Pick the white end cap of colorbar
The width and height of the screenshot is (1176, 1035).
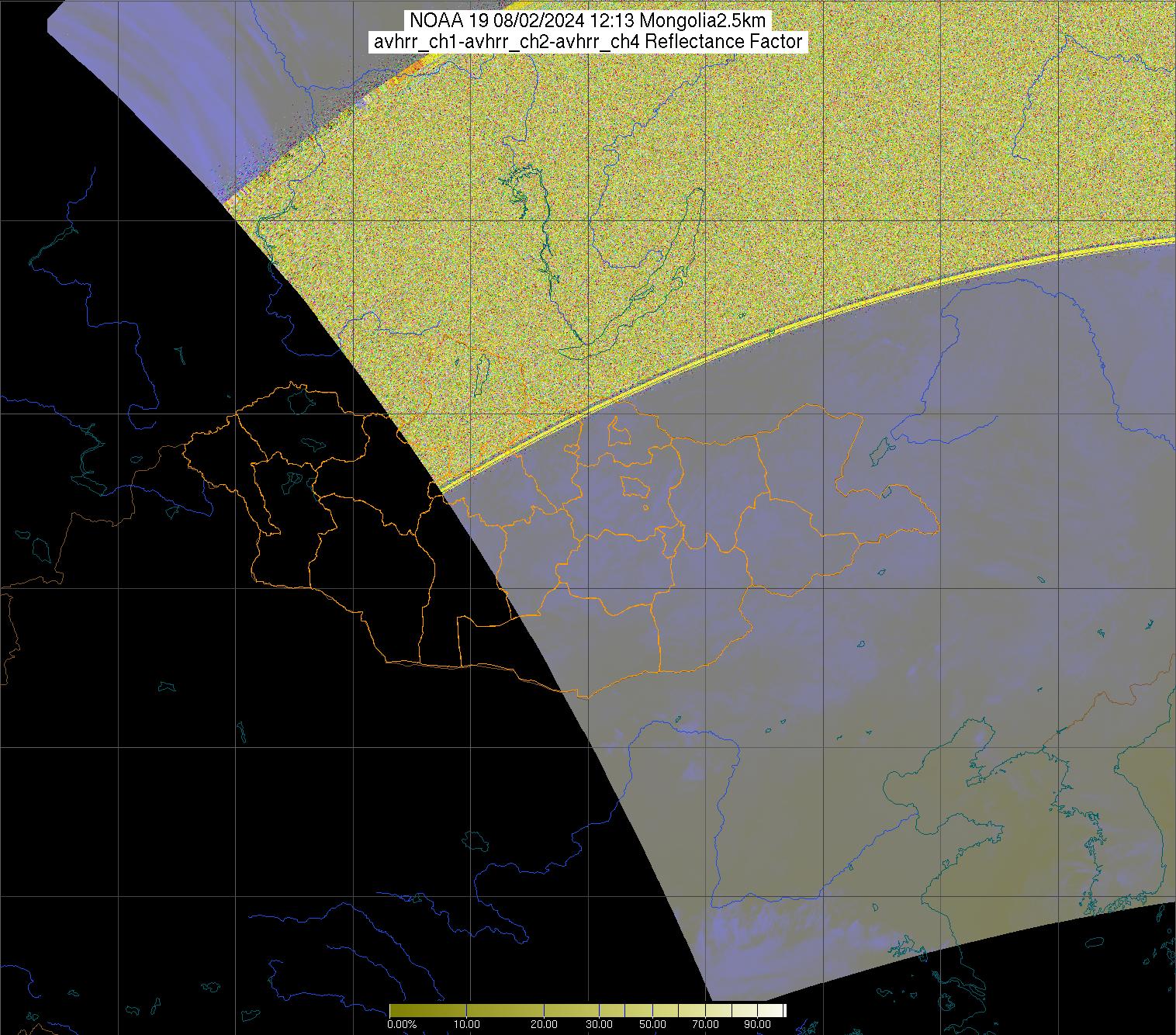point(783,1010)
